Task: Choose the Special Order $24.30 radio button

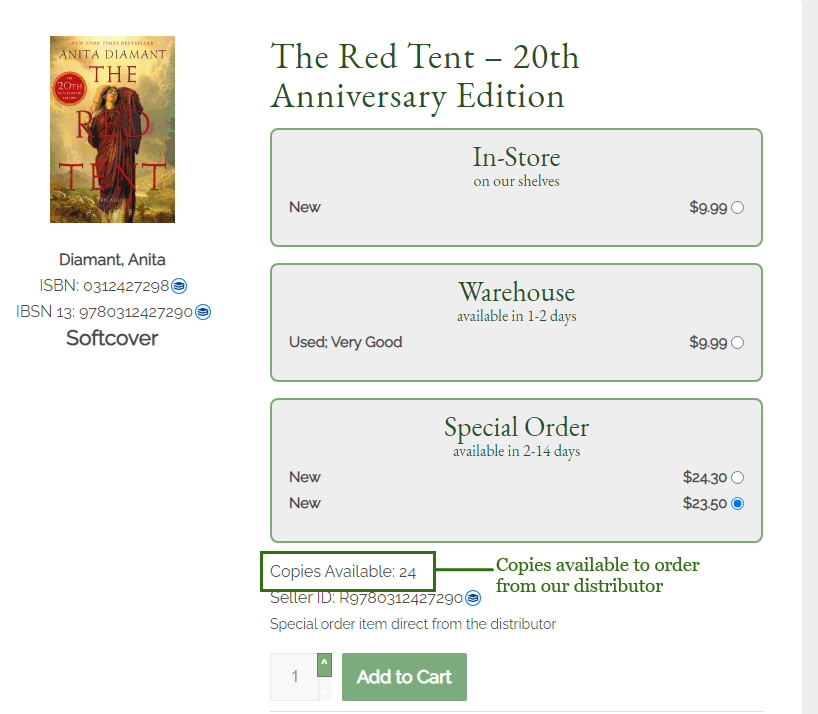Action: [737, 477]
